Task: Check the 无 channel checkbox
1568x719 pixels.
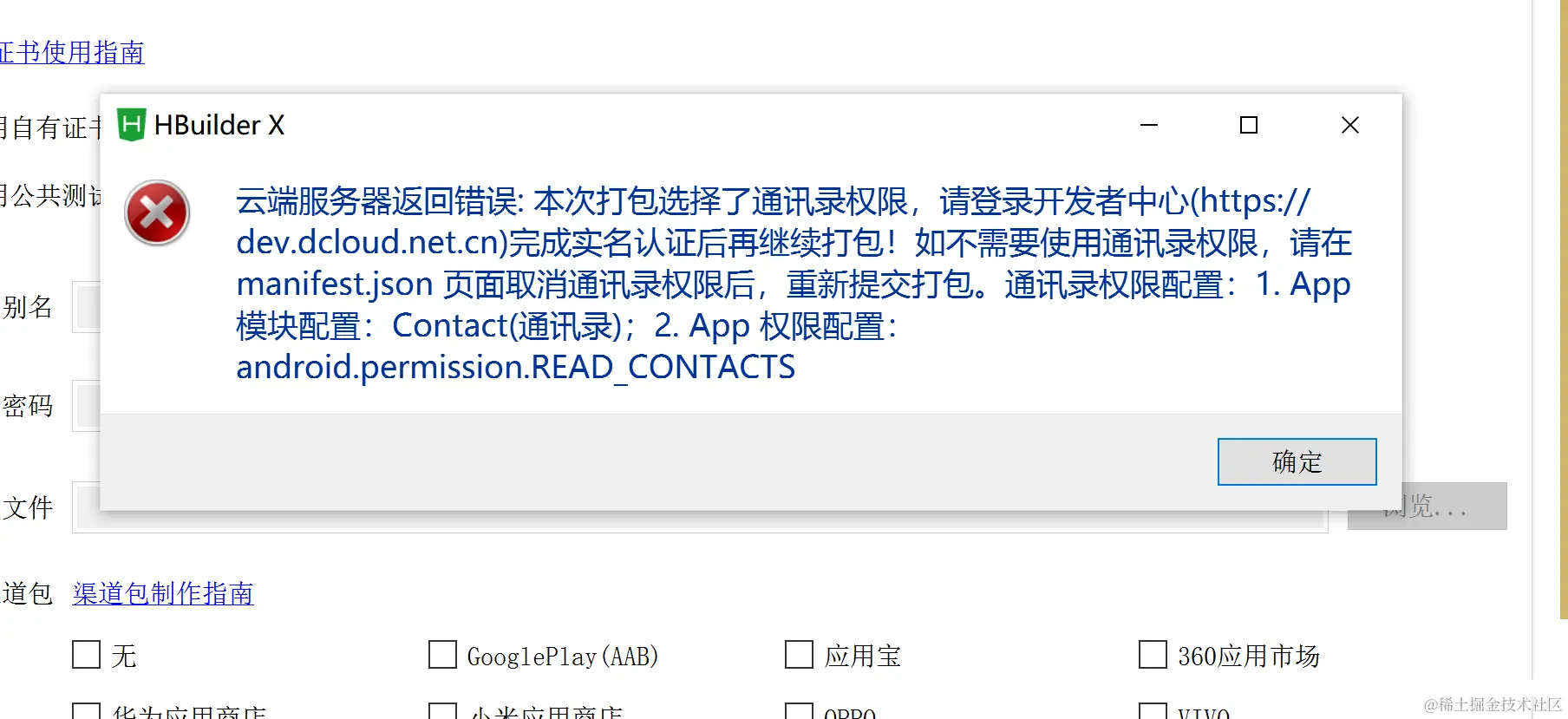Action: pos(86,655)
